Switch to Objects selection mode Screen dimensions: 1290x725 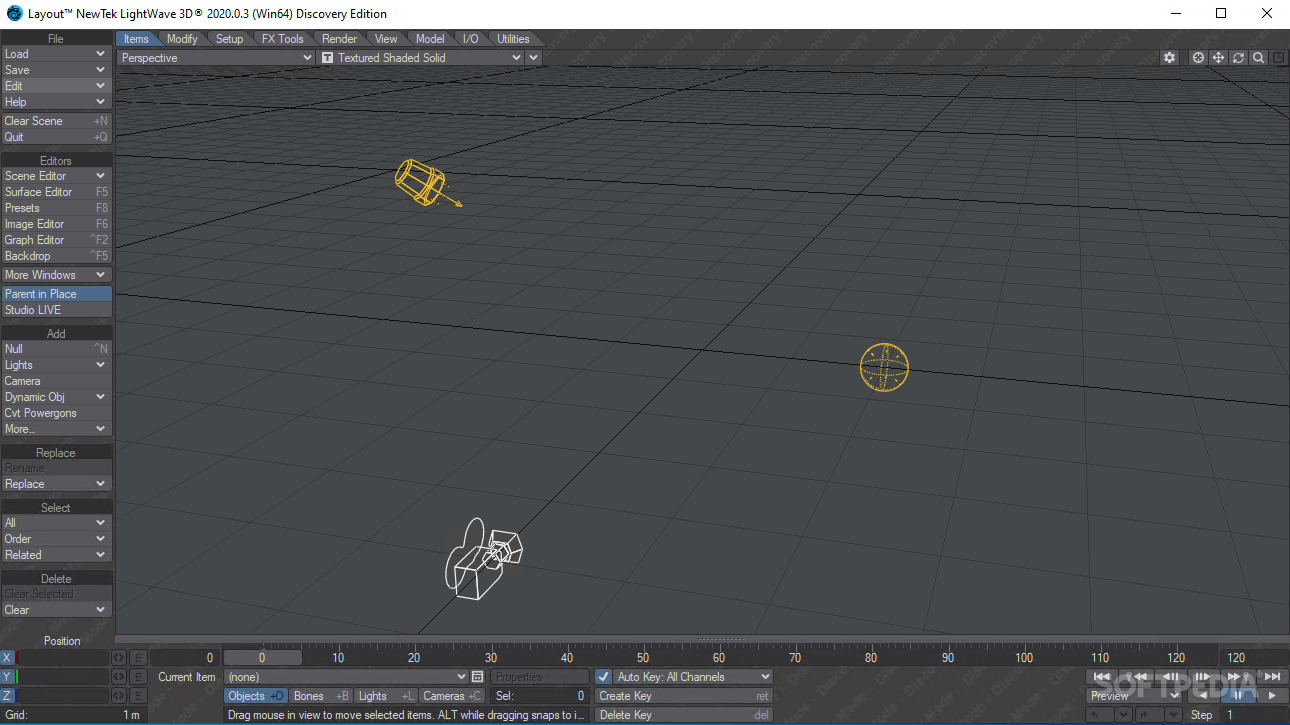(255, 696)
